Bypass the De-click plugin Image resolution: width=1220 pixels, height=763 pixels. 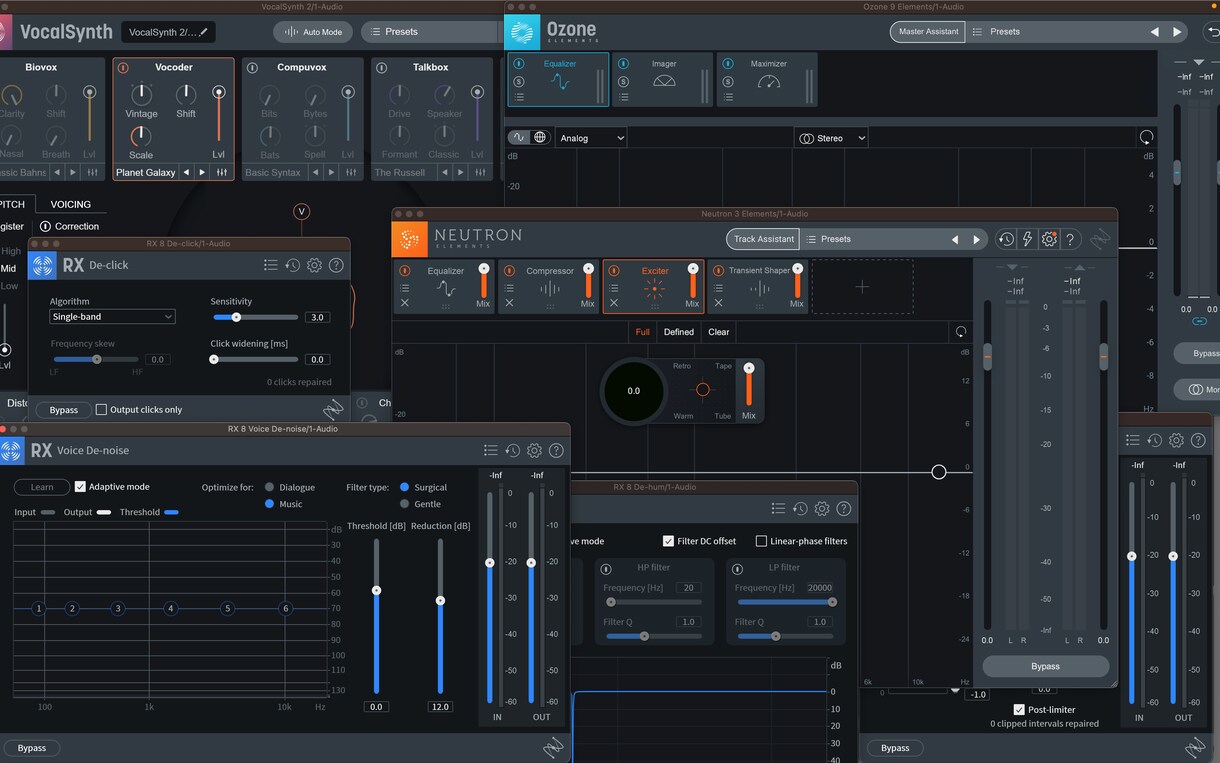64,410
